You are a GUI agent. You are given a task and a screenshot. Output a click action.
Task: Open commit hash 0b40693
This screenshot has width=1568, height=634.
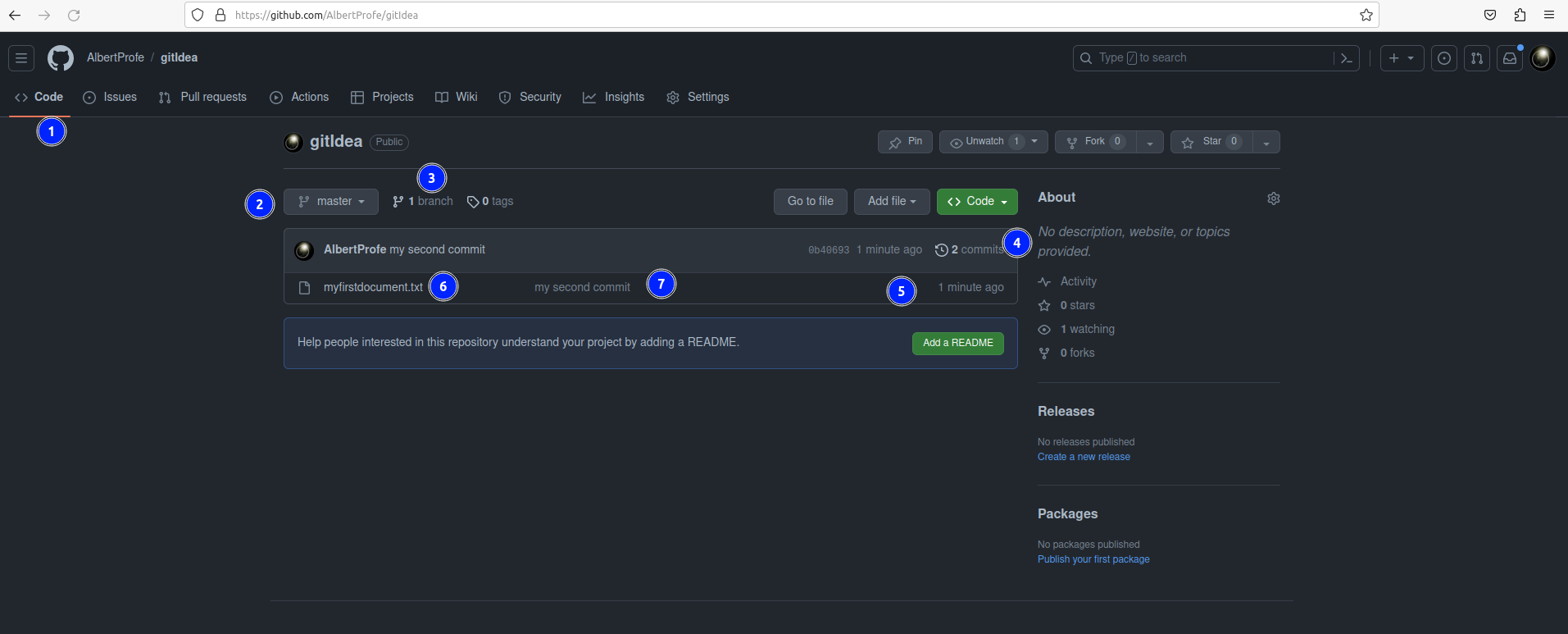point(829,250)
